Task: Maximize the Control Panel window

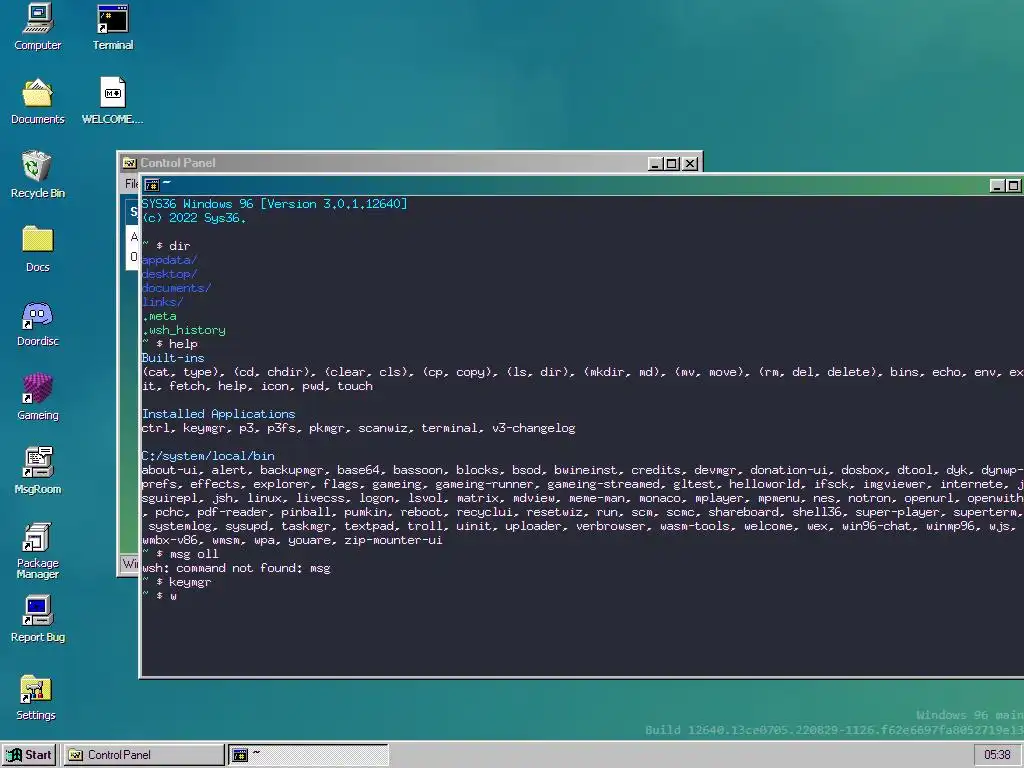Action: [671, 164]
